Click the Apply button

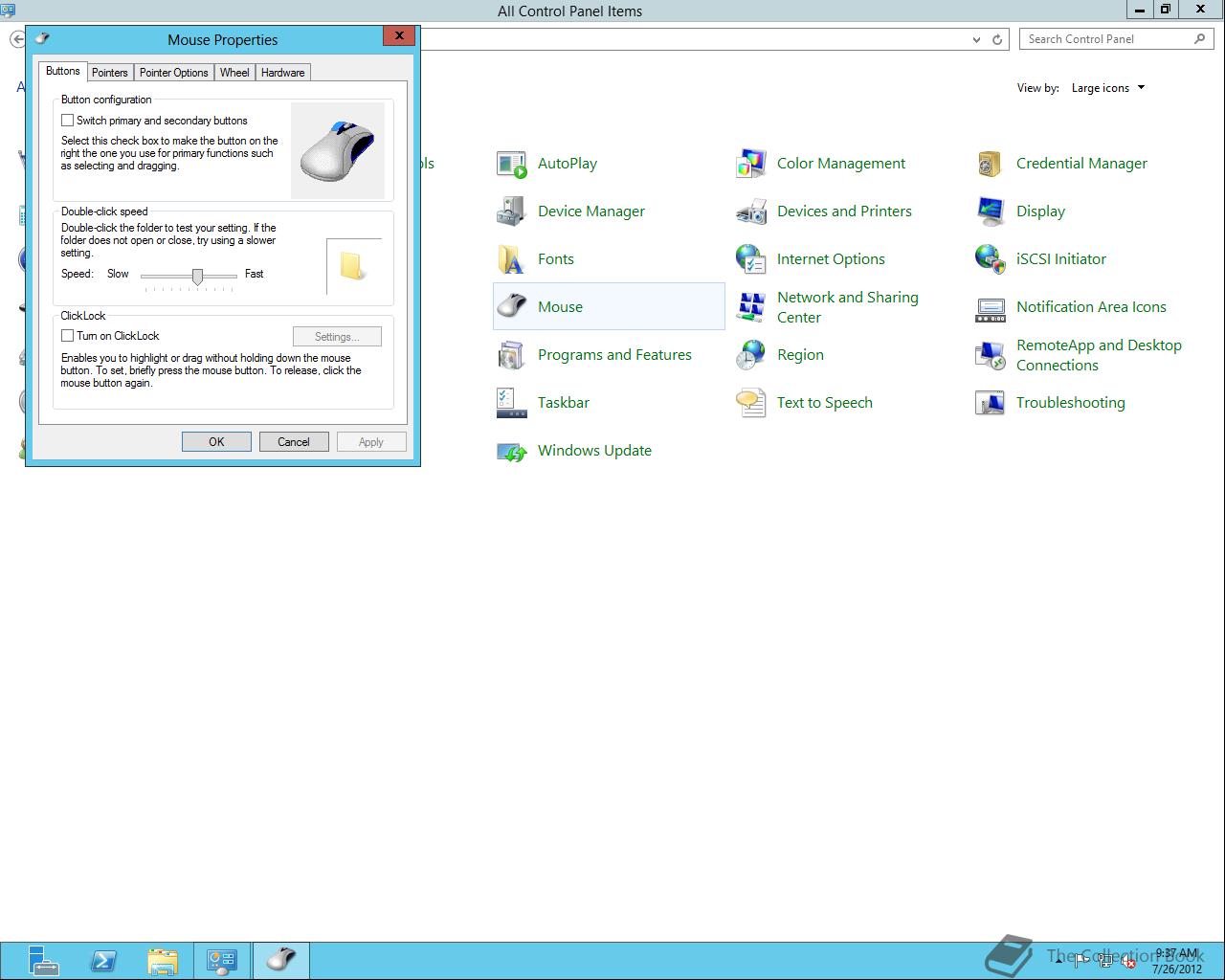pos(371,442)
